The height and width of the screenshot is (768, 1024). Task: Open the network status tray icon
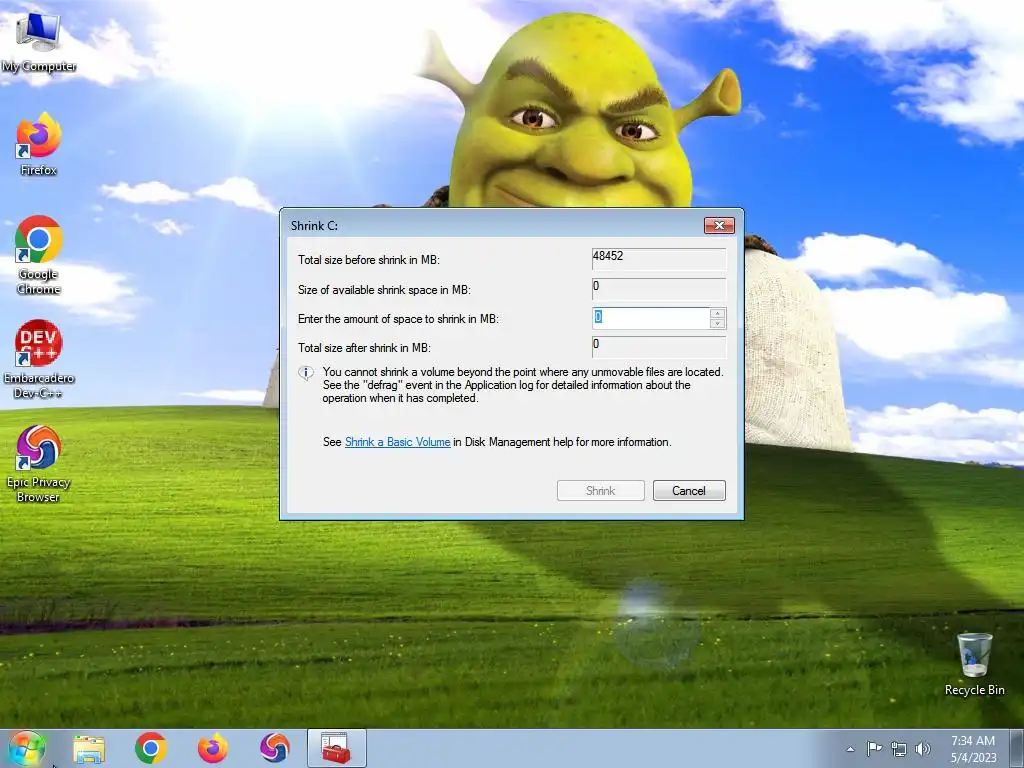[x=899, y=749]
